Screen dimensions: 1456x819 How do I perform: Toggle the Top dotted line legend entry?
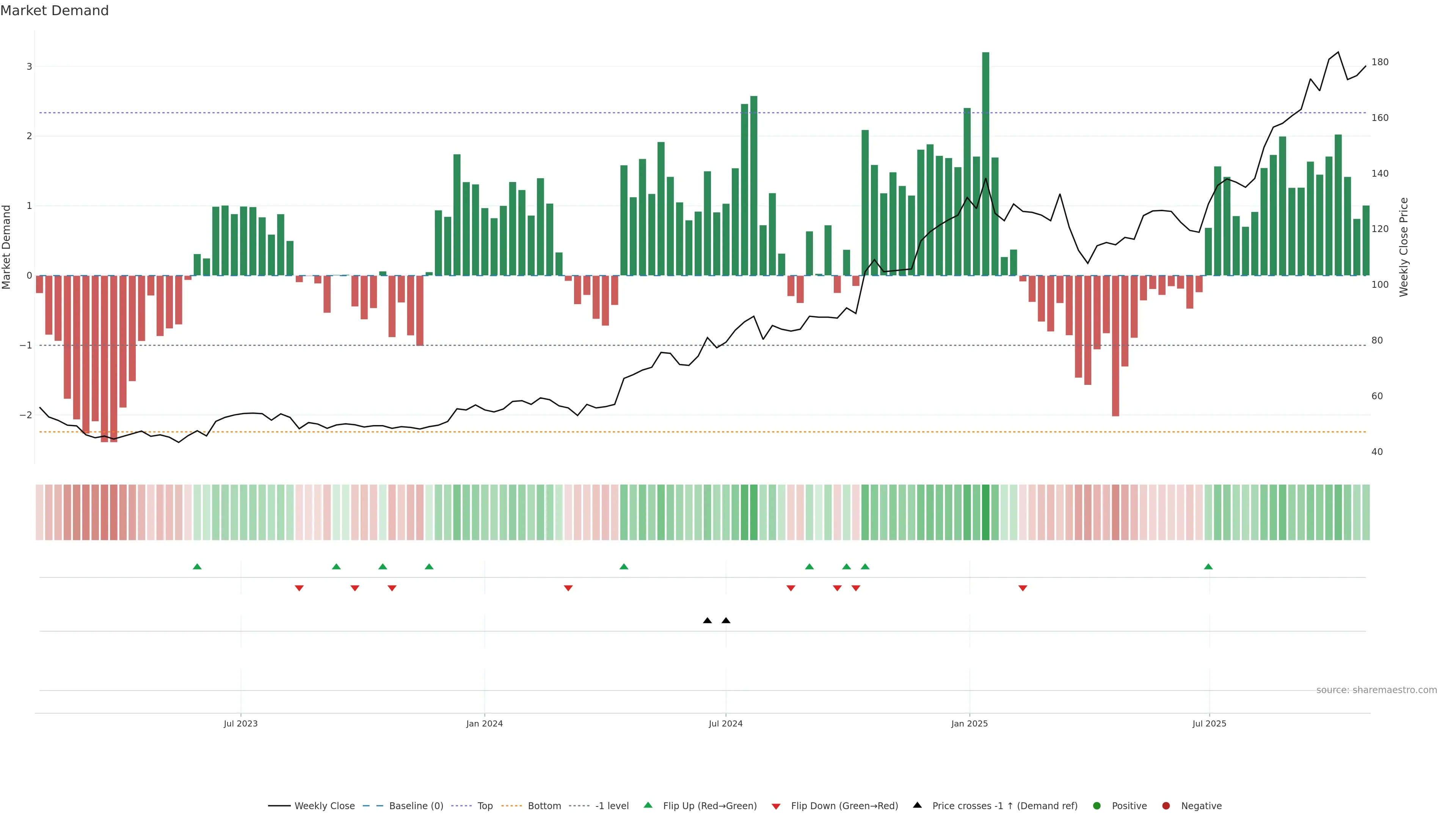pos(485,805)
